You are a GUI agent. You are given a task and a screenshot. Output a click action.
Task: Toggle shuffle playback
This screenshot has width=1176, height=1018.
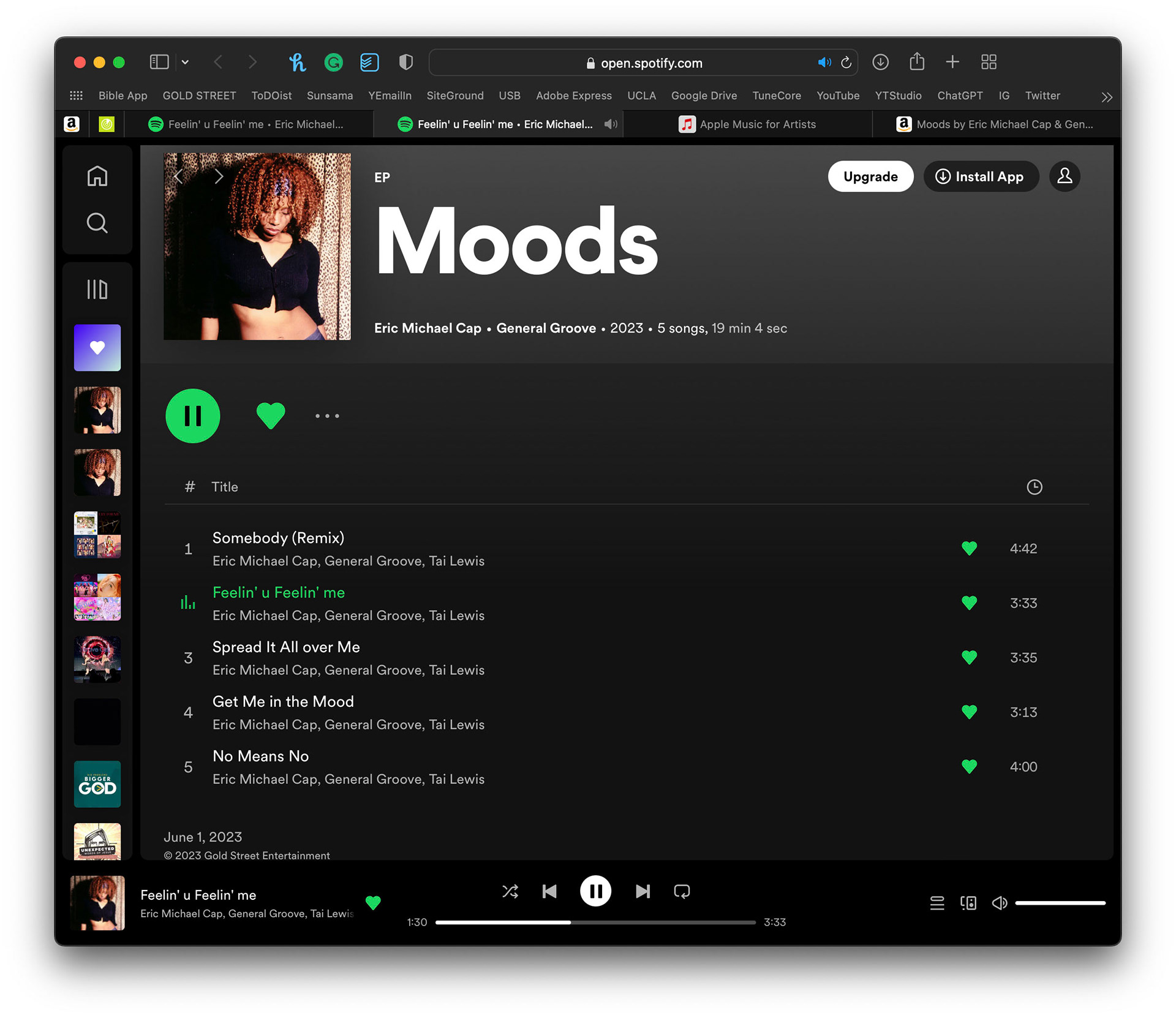pyautogui.click(x=510, y=891)
